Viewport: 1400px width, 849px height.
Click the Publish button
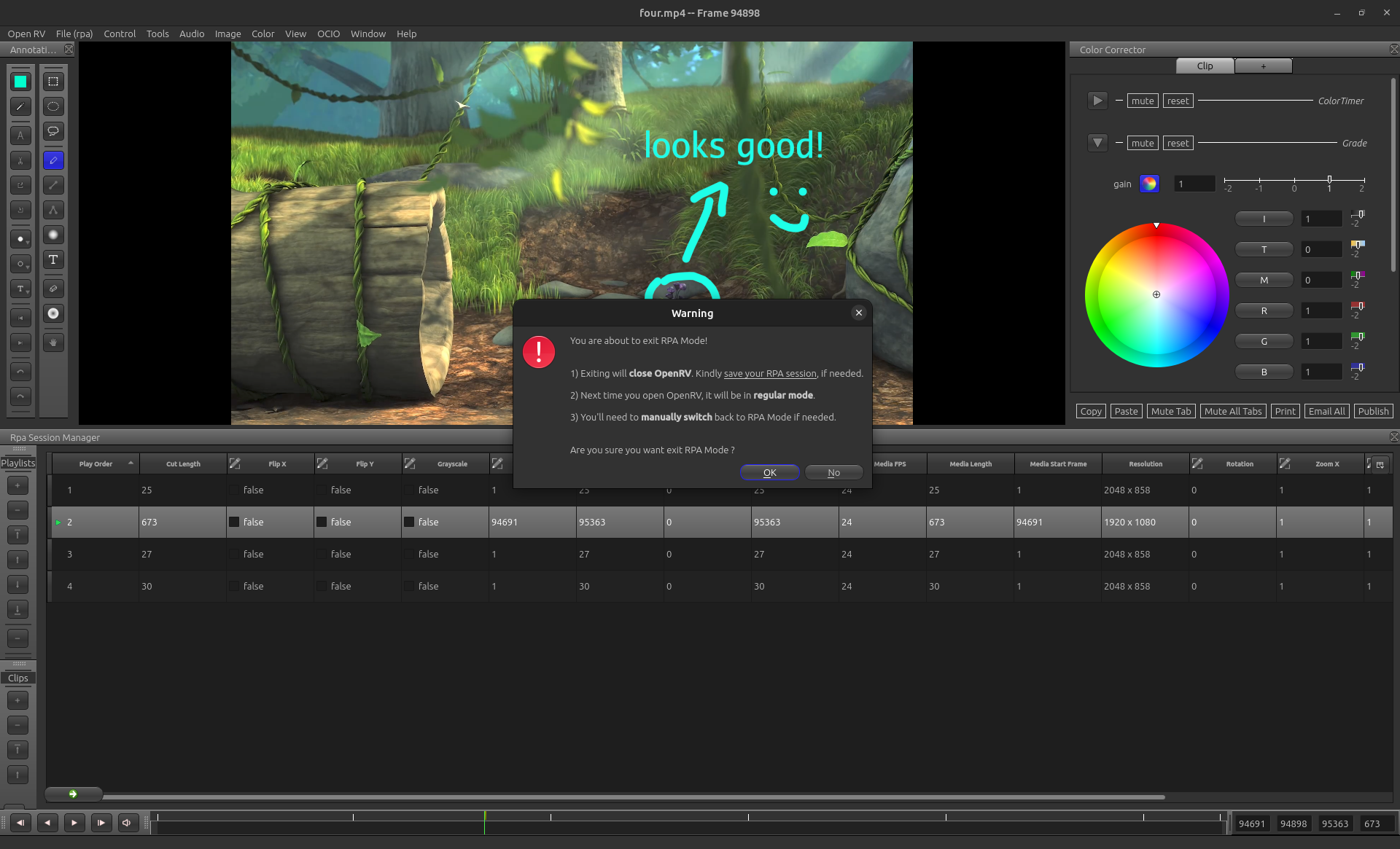click(x=1373, y=411)
